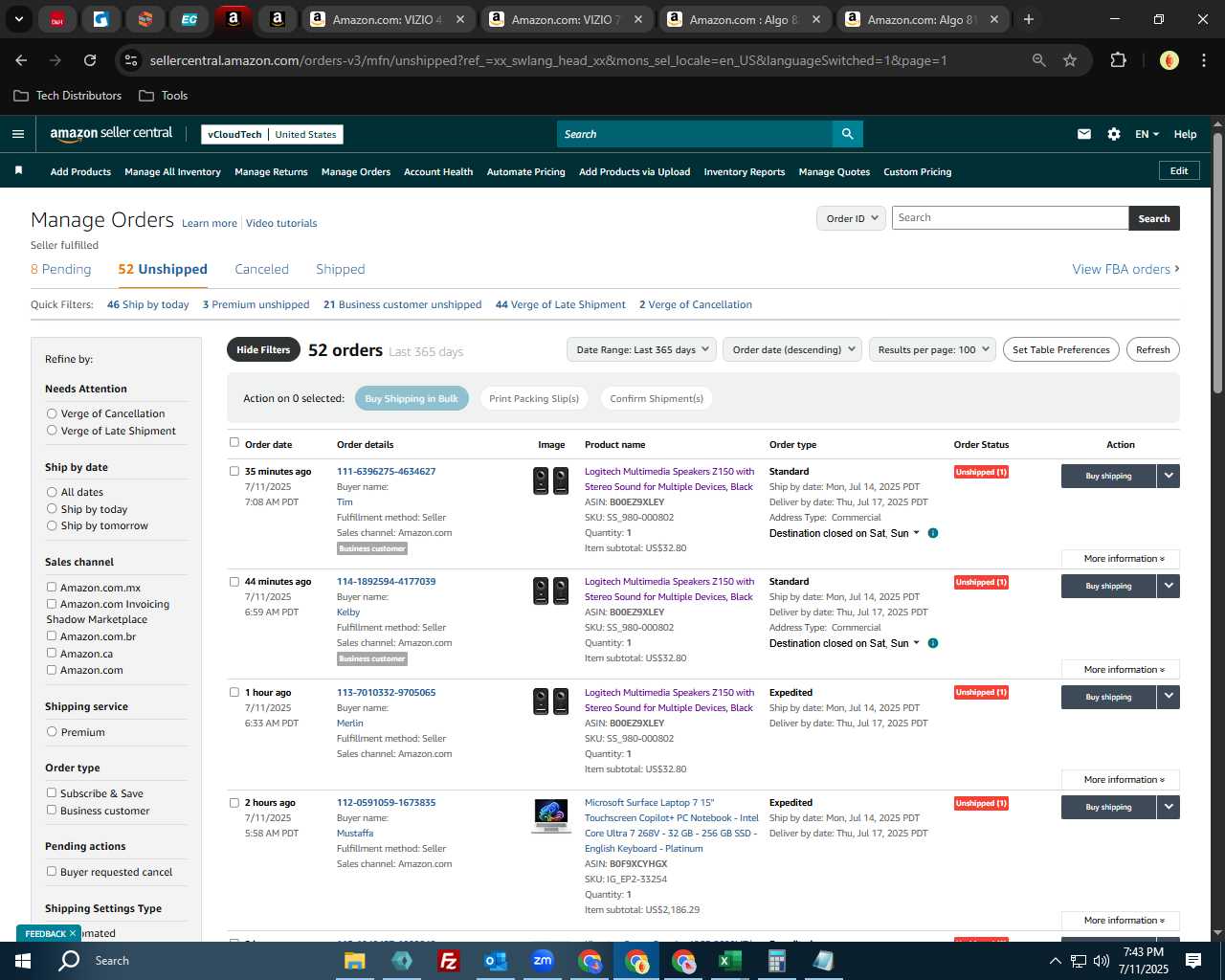Open File Explorer from taskbar
The image size is (1225, 980).
[354, 961]
